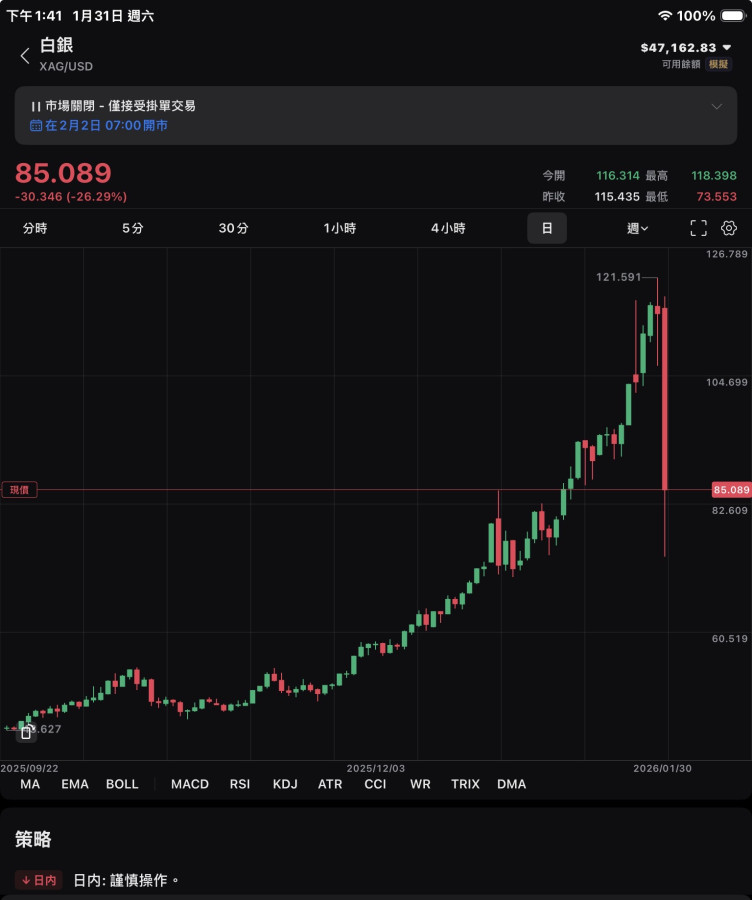
Task: Open chart settings gear
Action: pos(728,228)
